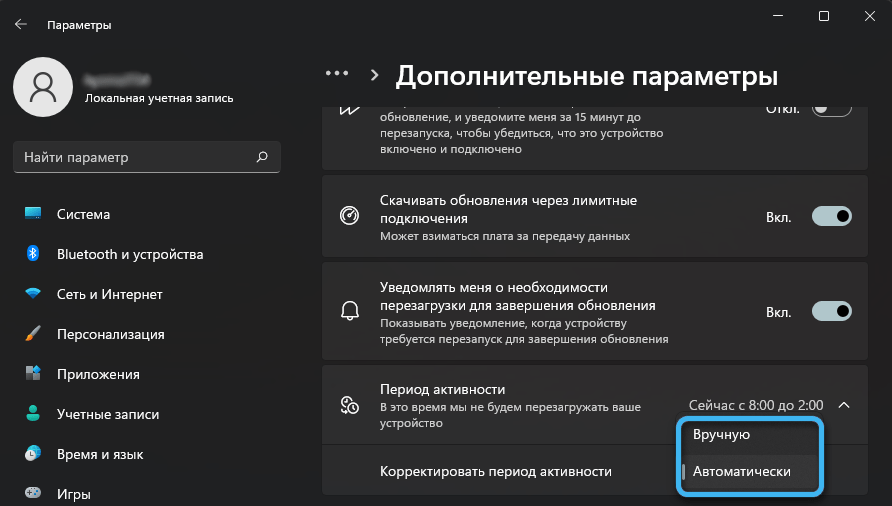Select Автоматически in the dropdown list
Screen dimensions: 892x506
(741, 471)
